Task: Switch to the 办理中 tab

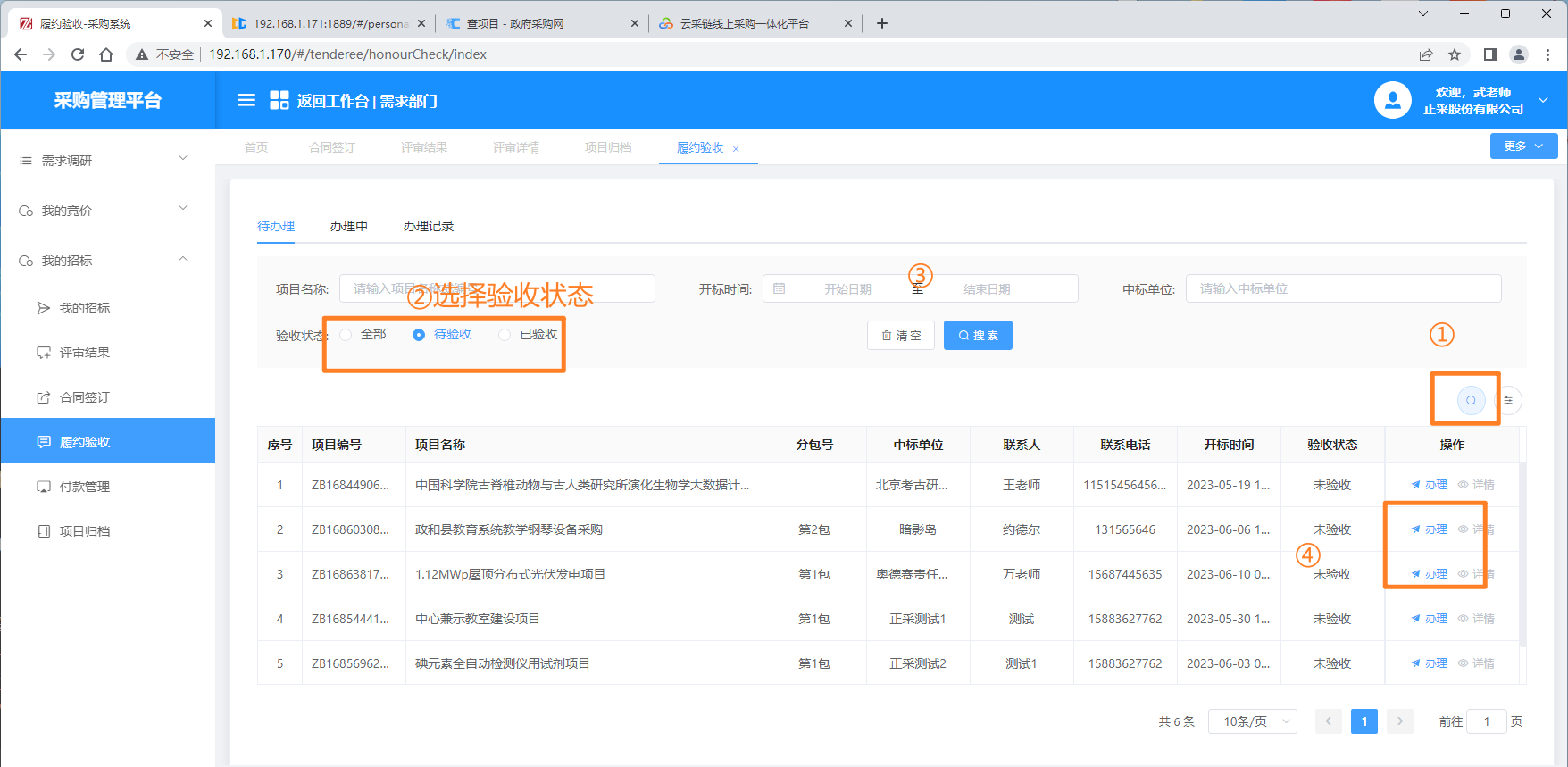Action: click(x=348, y=226)
